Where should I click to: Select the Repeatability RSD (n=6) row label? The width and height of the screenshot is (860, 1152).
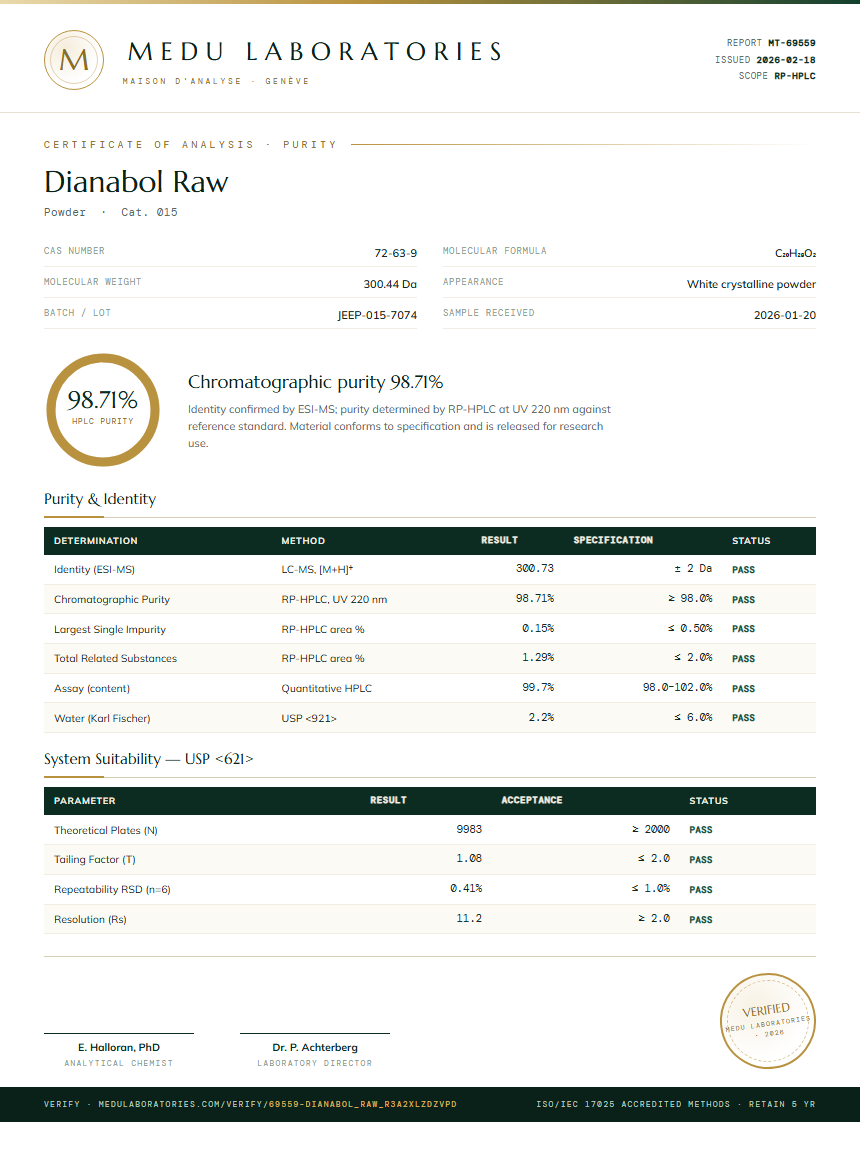click(x=112, y=889)
